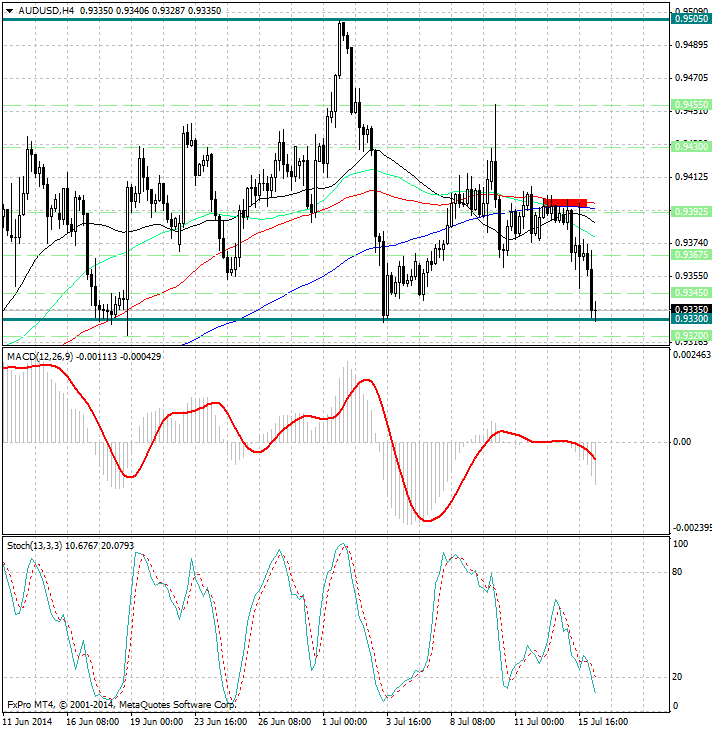
Task: Select the 0.93740 price scale value
Action: point(692,243)
